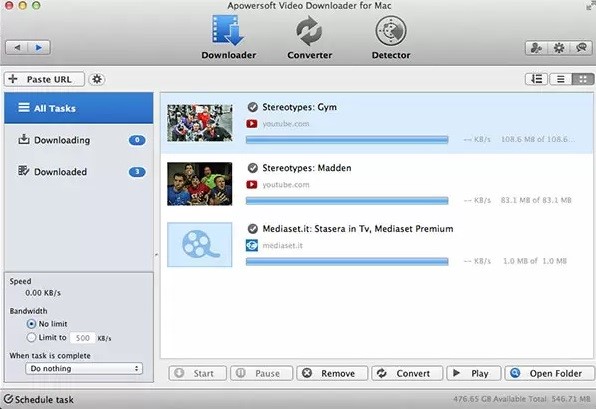Click the 0.00 KB/s speed value
The image size is (596, 409).
pyautogui.click(x=43, y=293)
